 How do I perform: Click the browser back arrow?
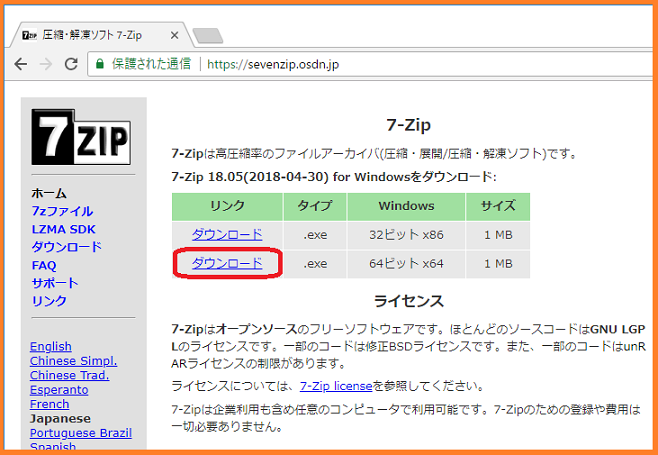point(21,64)
